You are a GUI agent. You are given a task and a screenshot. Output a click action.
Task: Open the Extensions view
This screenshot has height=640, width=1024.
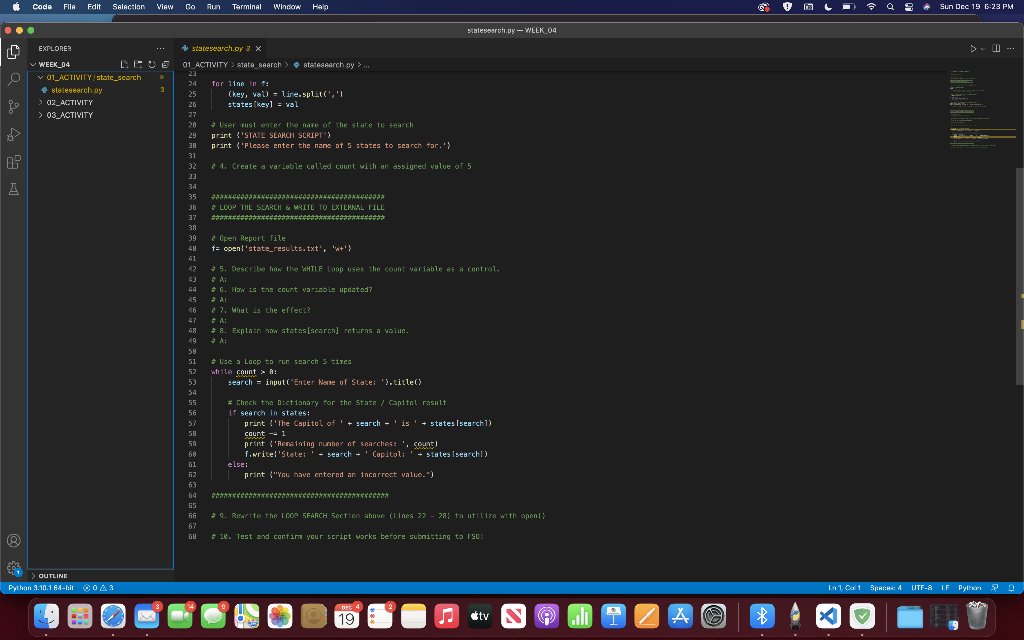pyautogui.click(x=15, y=162)
